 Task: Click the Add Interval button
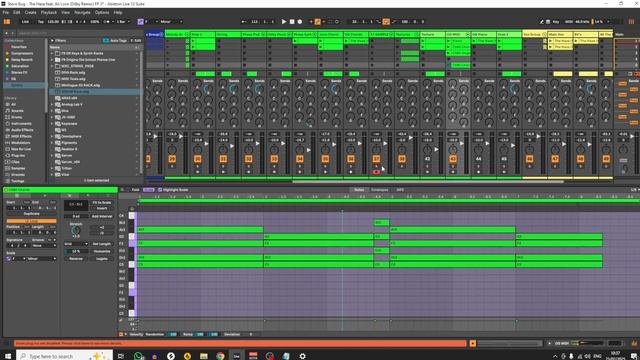pyautogui.click(x=102, y=216)
